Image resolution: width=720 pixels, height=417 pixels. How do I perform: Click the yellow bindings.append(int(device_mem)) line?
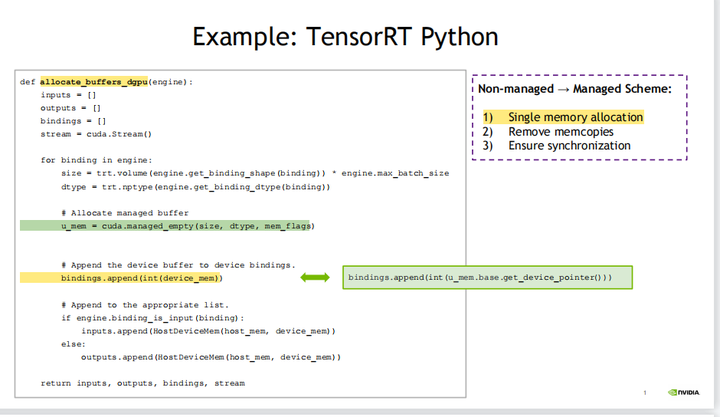click(x=121, y=278)
